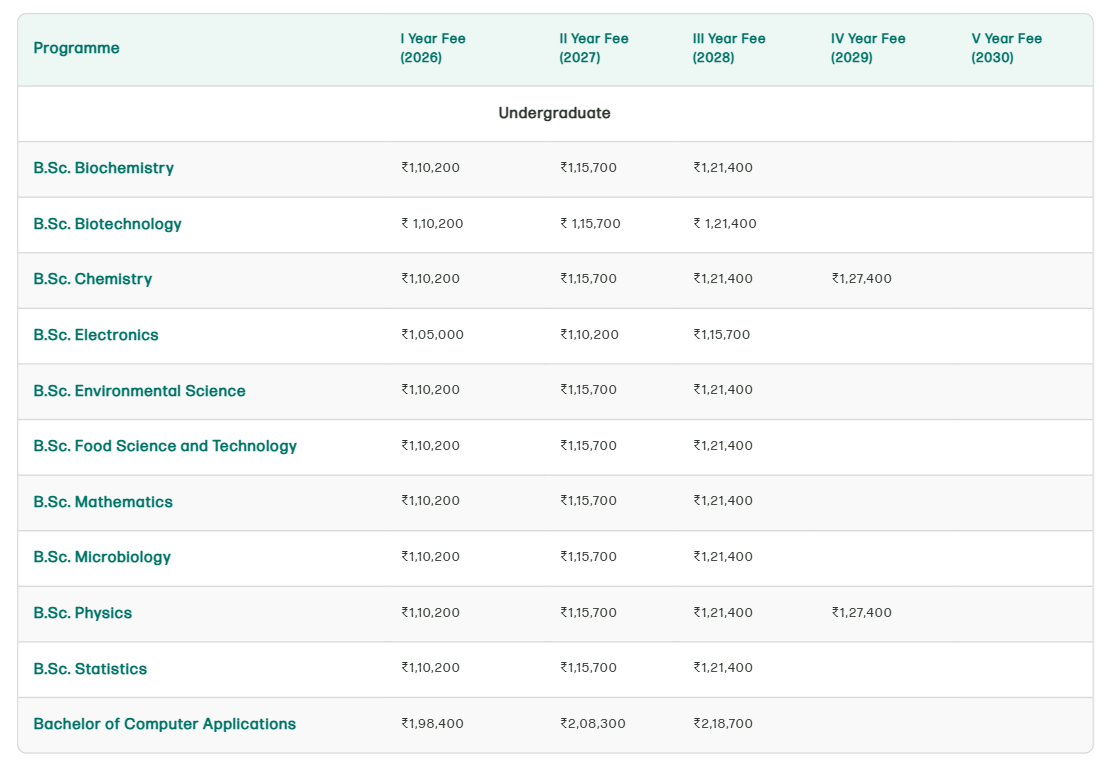Select the Programme column header
This screenshot has width=1106, height=765.
coord(76,47)
